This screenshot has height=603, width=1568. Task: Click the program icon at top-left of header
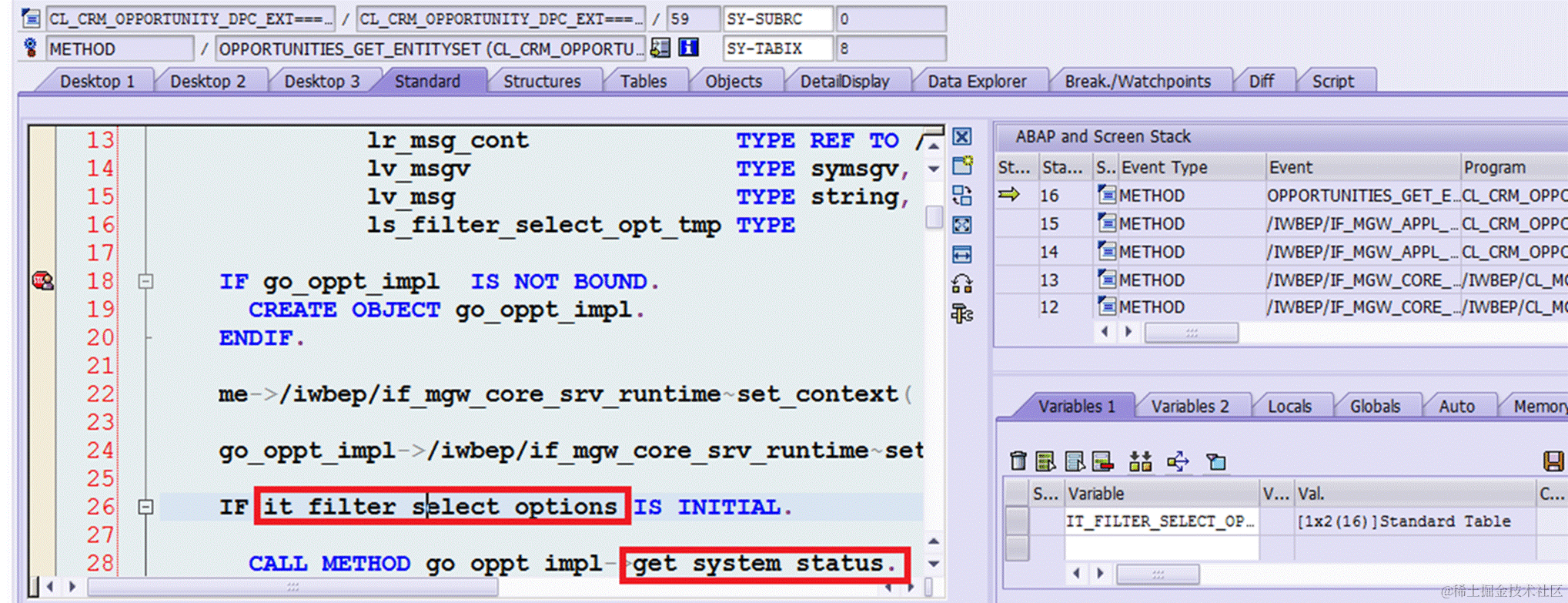point(31,17)
